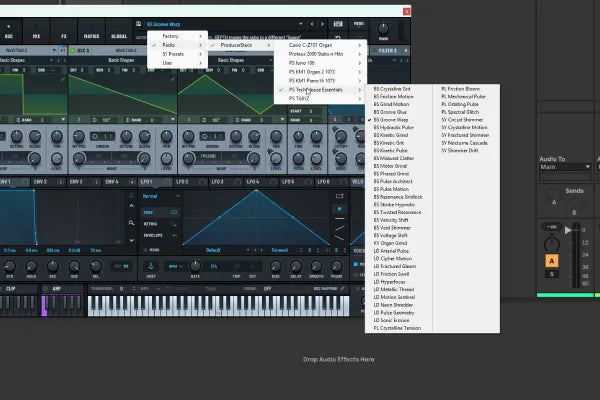This screenshot has height=400, width=600.
Task: Click the purple highlighted keyboard key
Action: (x=44, y=306)
